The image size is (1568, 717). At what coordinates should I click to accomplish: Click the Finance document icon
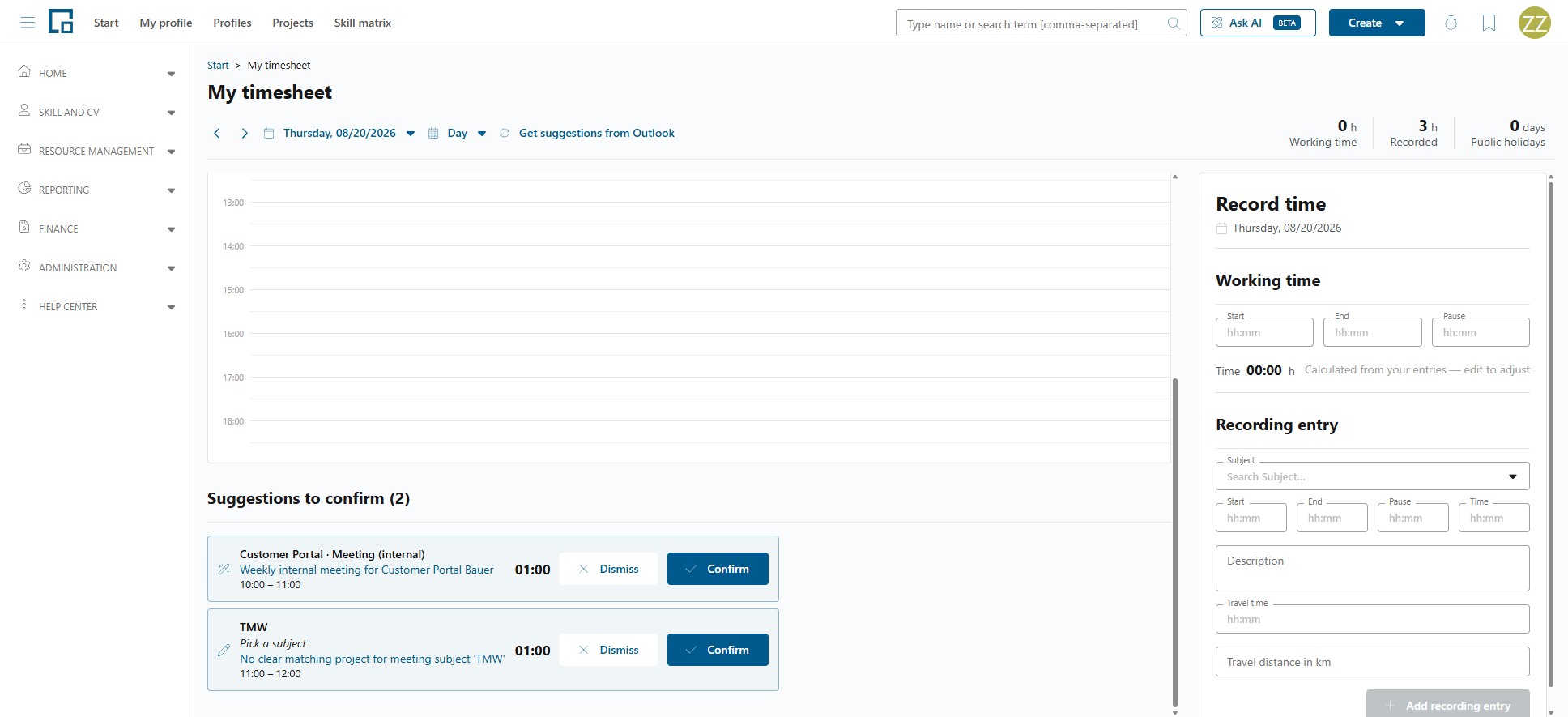[x=24, y=227]
